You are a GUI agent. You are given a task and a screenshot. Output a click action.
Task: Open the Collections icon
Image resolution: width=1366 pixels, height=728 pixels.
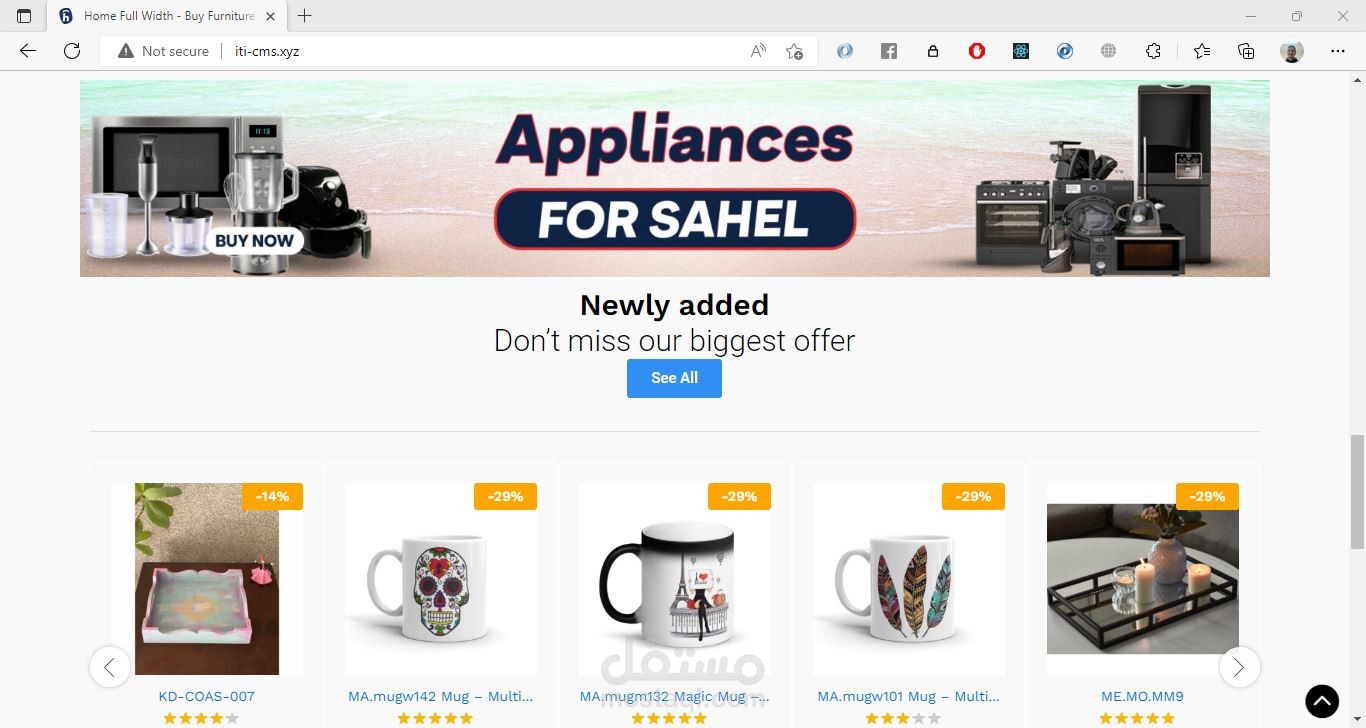tap(1246, 51)
